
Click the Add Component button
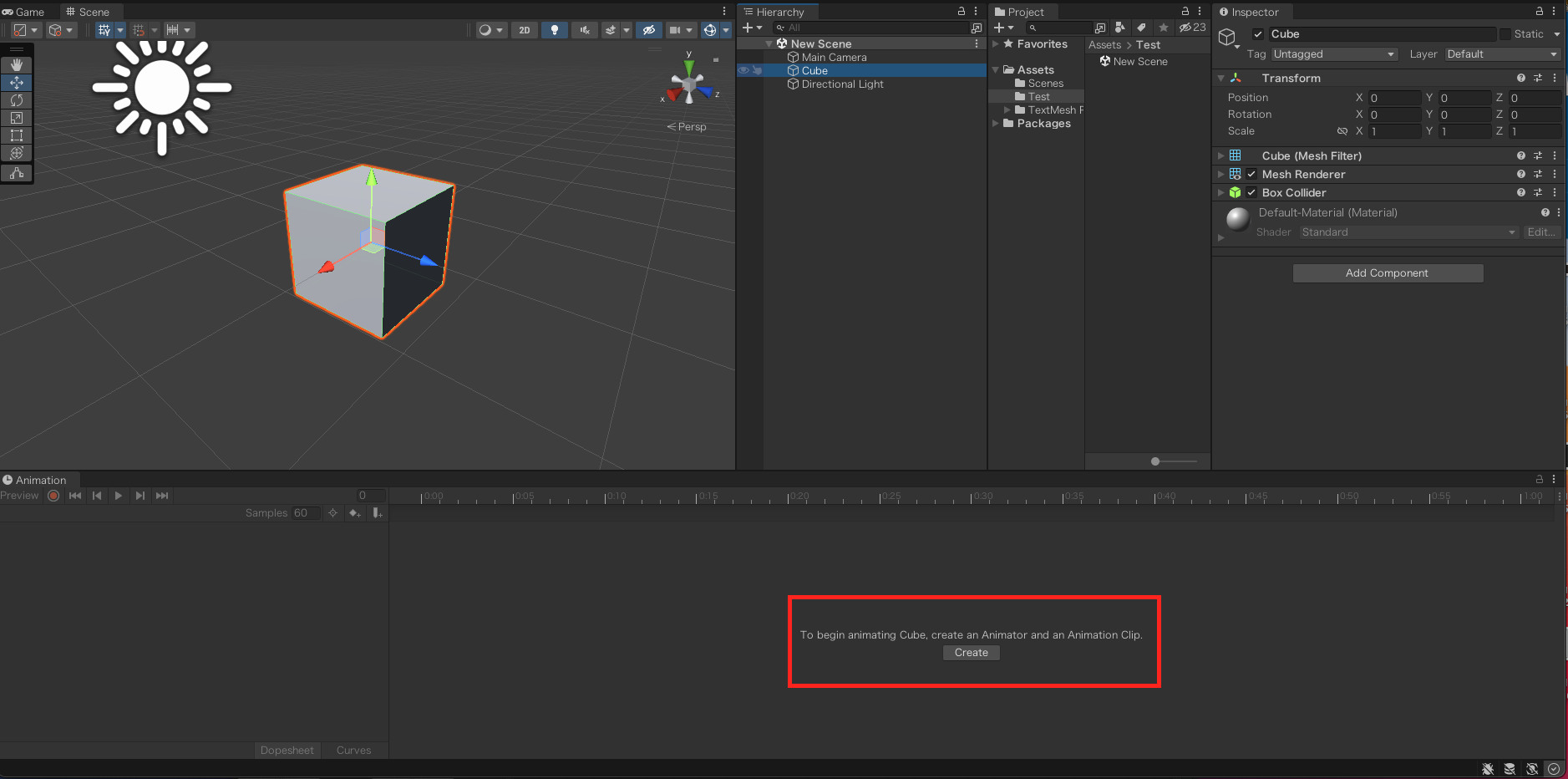pos(1387,272)
